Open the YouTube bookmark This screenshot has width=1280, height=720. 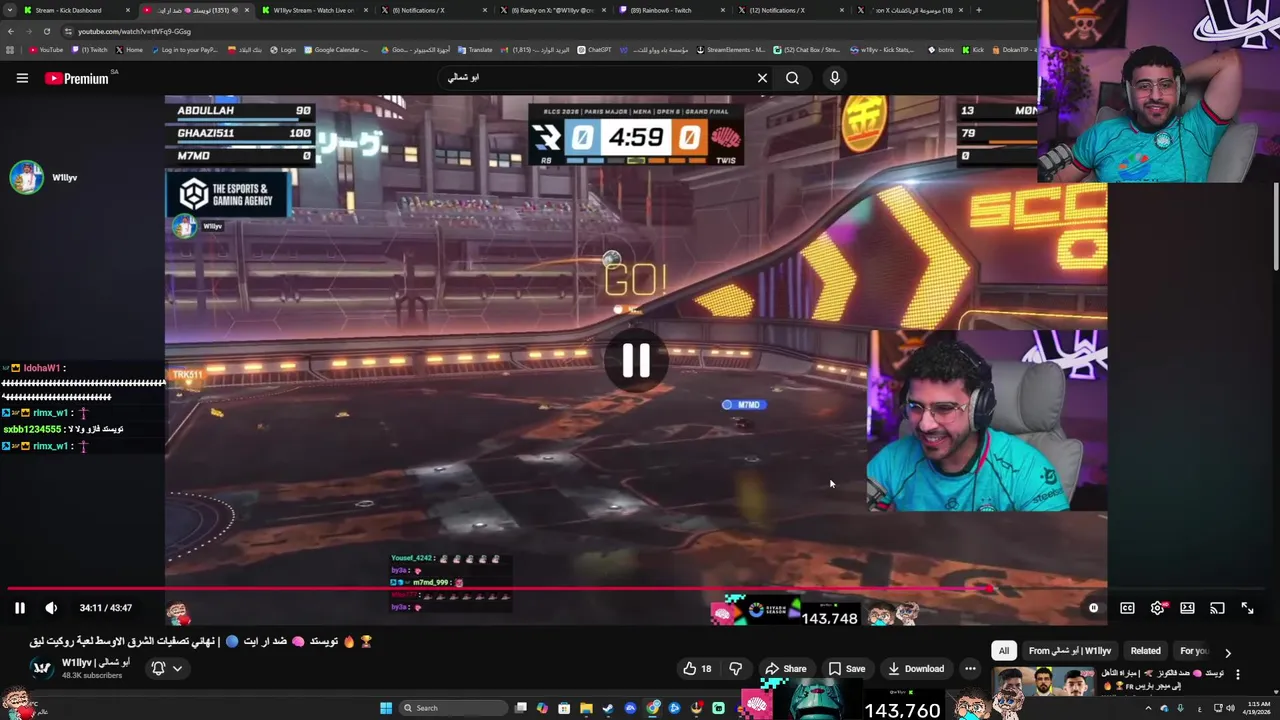click(x=46, y=50)
